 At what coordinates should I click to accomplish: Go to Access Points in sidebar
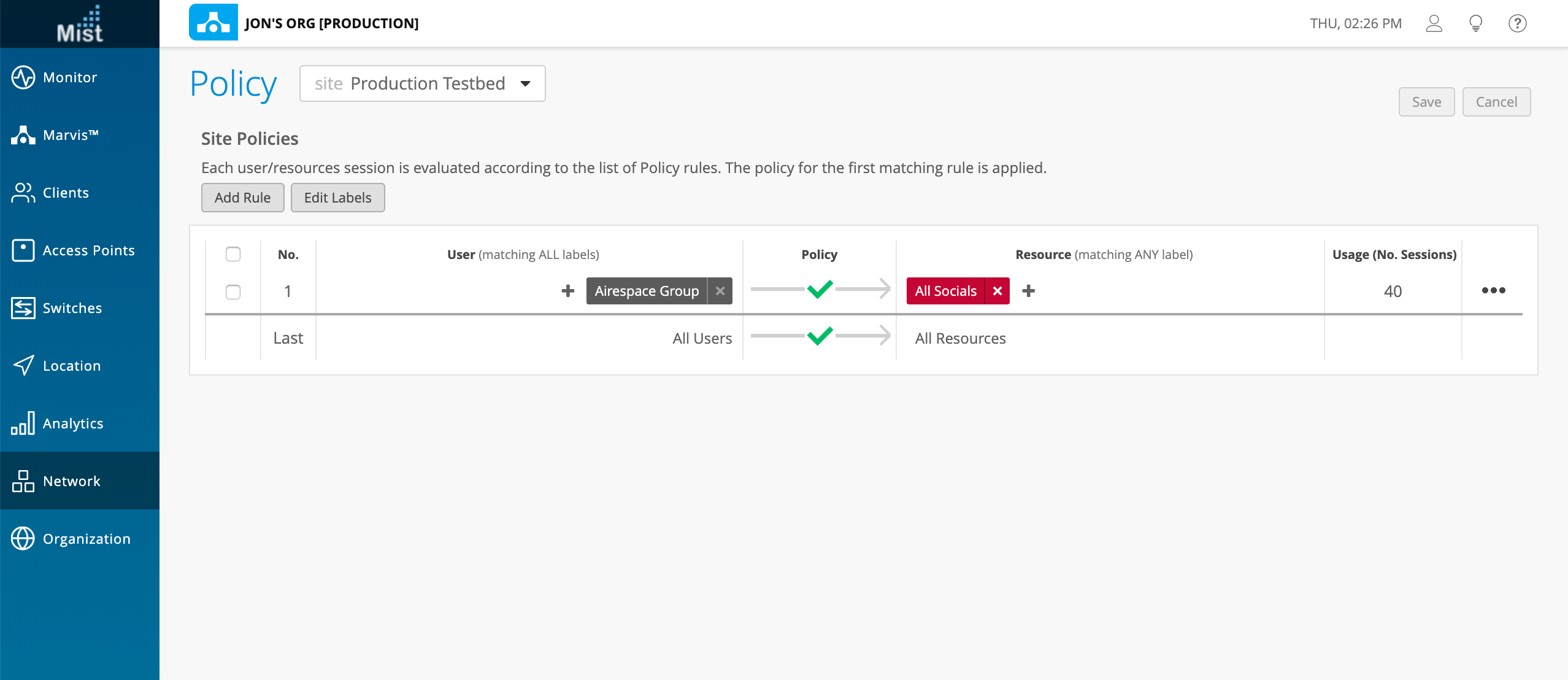coord(88,250)
